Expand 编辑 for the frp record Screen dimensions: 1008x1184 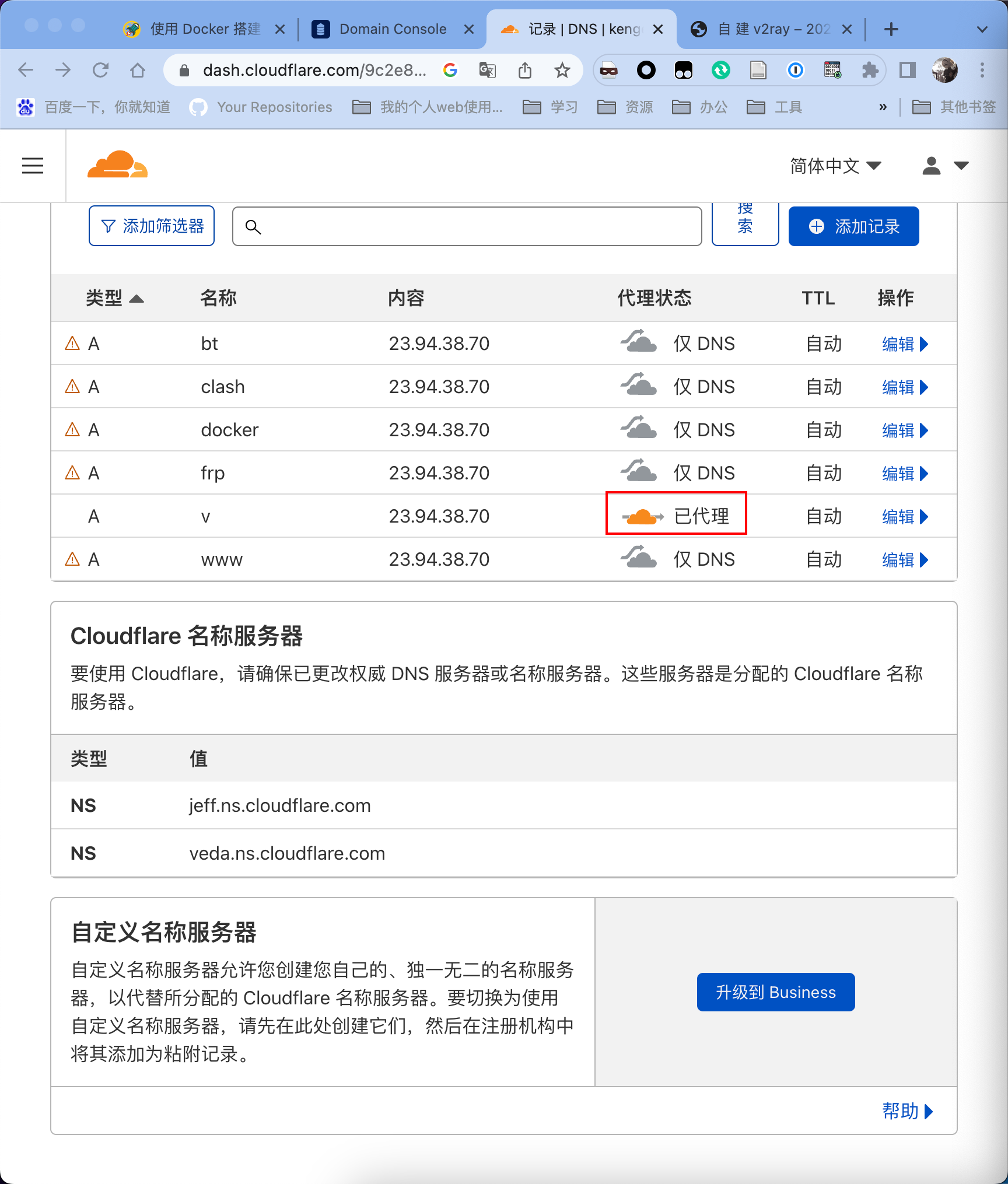905,474
